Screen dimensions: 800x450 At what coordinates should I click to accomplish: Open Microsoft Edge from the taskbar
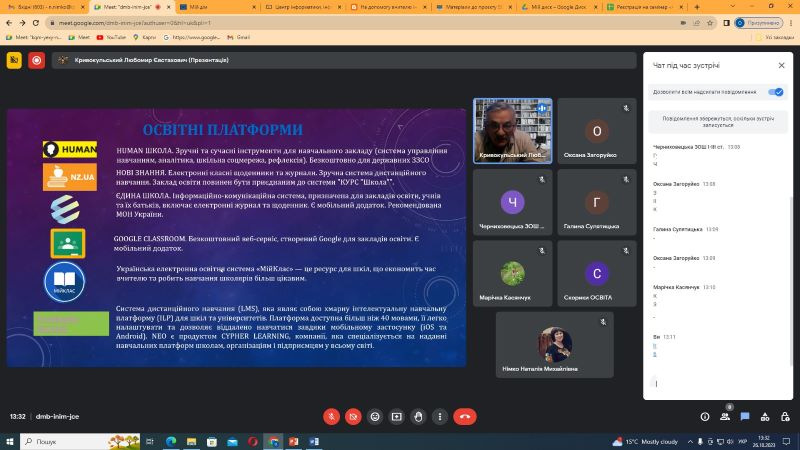click(171, 441)
